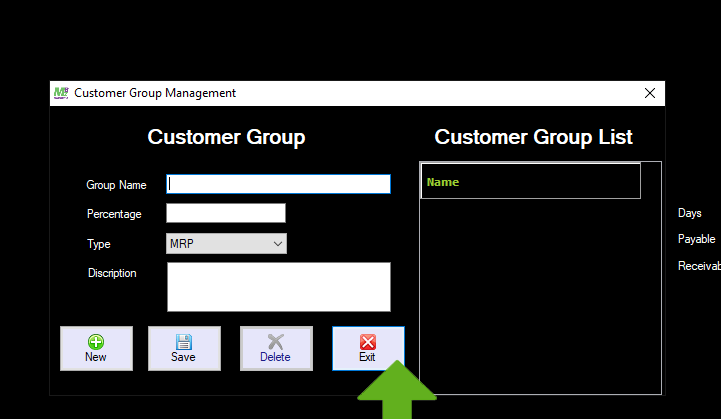Click the green plus icon on New

(96, 342)
